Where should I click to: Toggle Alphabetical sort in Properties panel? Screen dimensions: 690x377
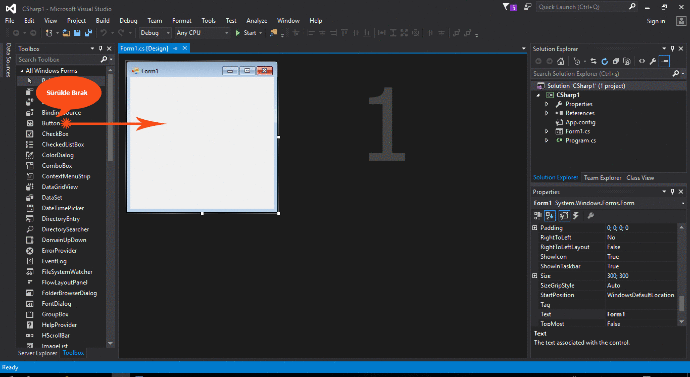pos(550,215)
